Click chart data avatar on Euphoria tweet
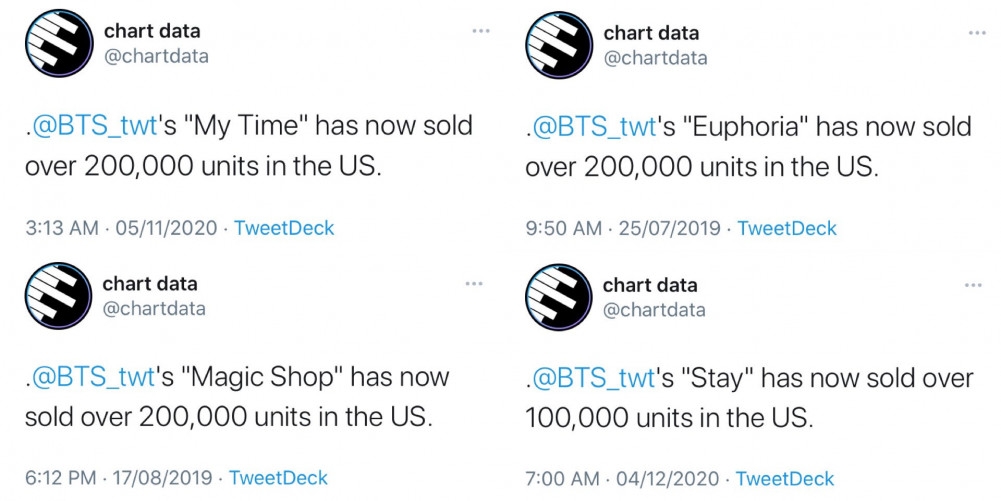This screenshot has width=1001, height=501. 559,45
